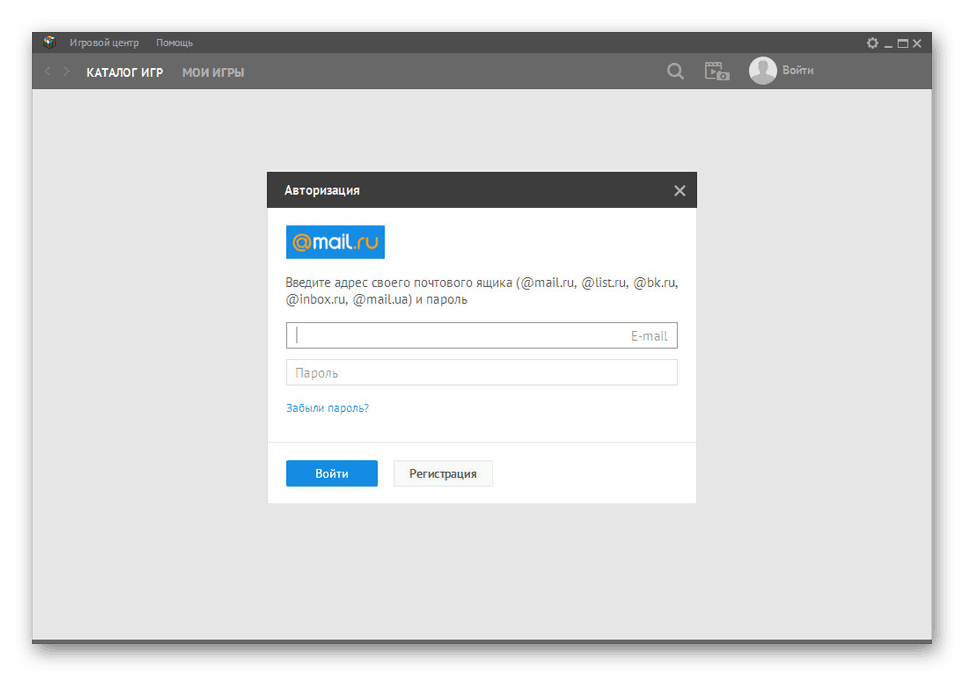This screenshot has width=964, height=676.
Task: Open the Игровой центр menu
Action: [104, 43]
